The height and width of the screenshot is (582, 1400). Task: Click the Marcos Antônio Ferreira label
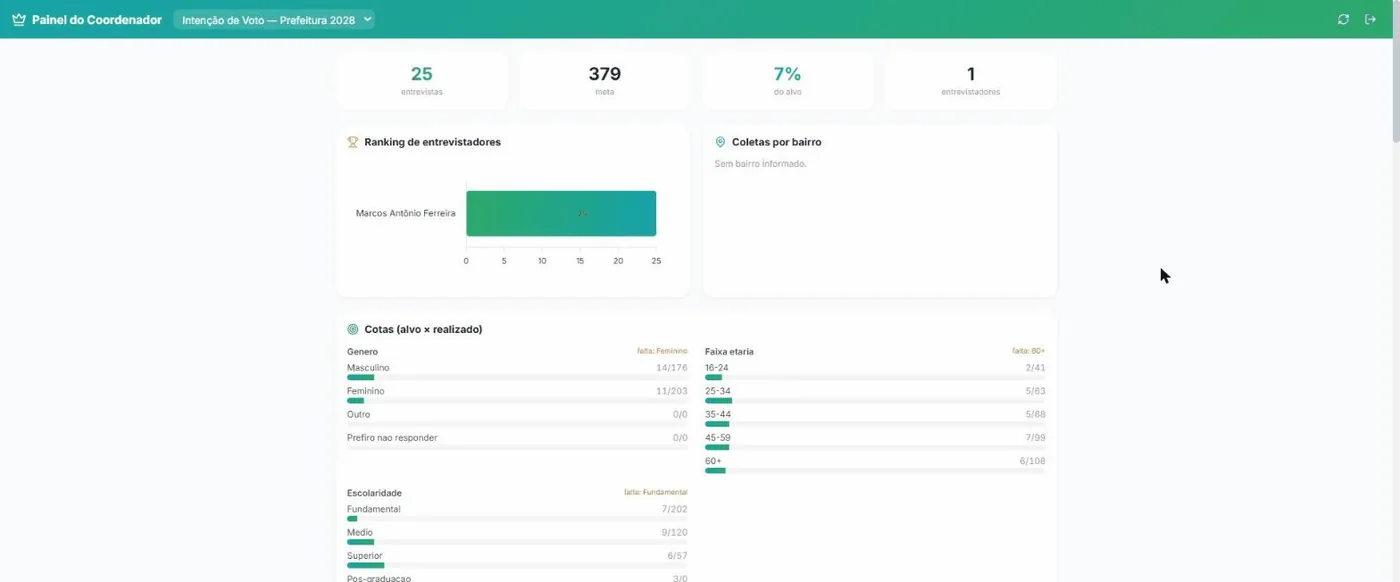pyautogui.click(x=406, y=213)
